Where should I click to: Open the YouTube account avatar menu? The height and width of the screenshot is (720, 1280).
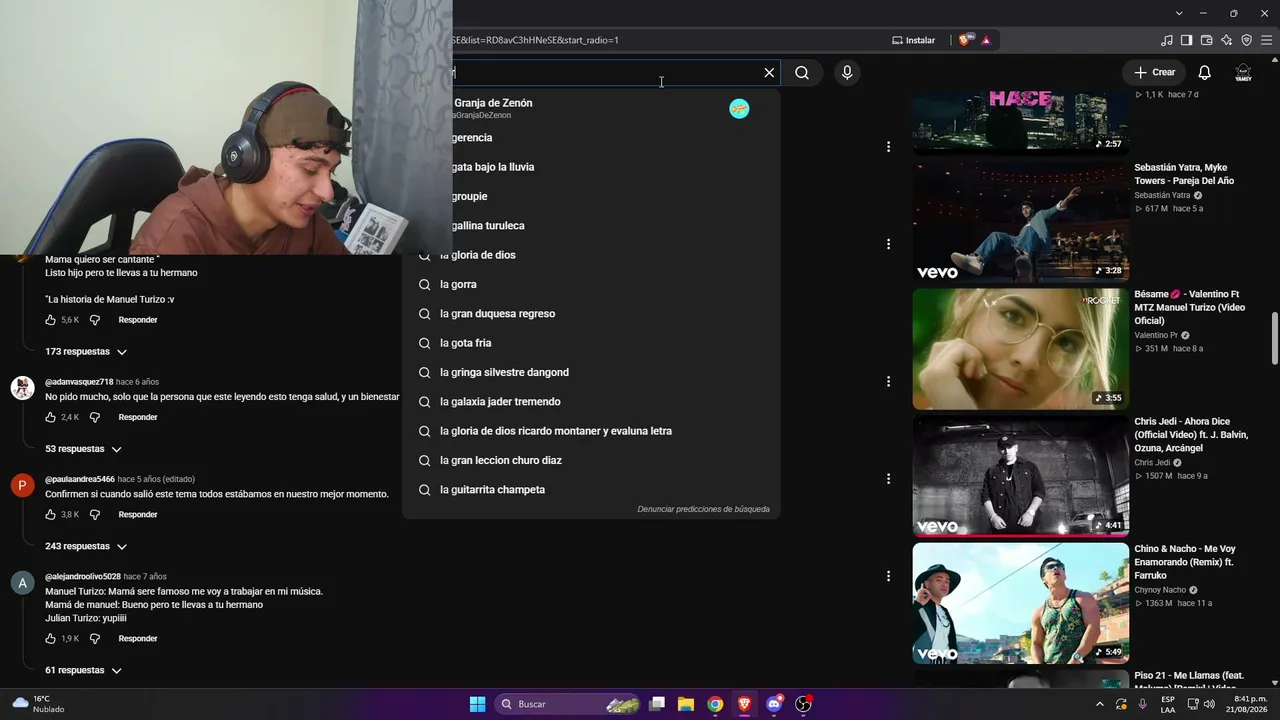[1243, 73]
